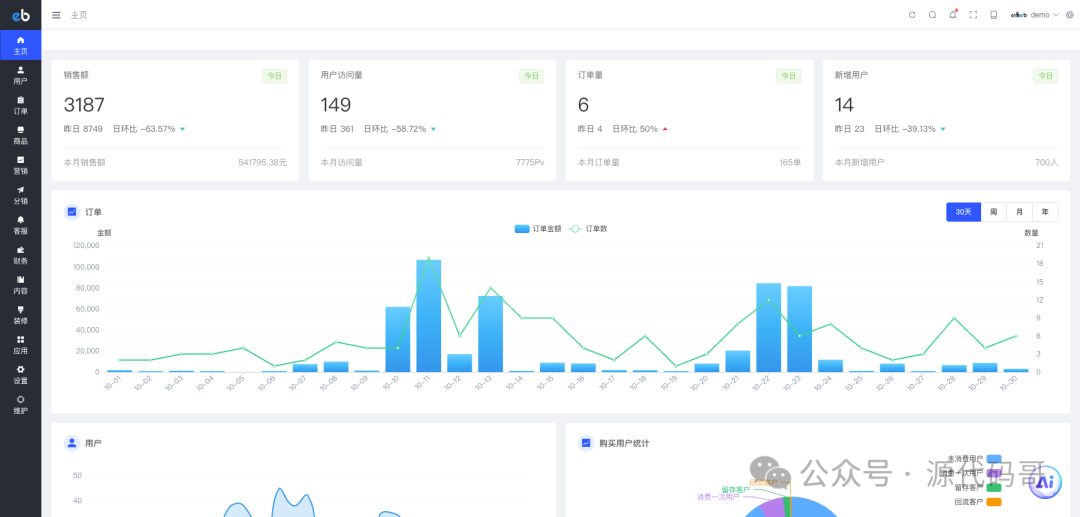1080x517 pixels.
Task: Open 用户 in the left sidebar
Action: click(20, 75)
